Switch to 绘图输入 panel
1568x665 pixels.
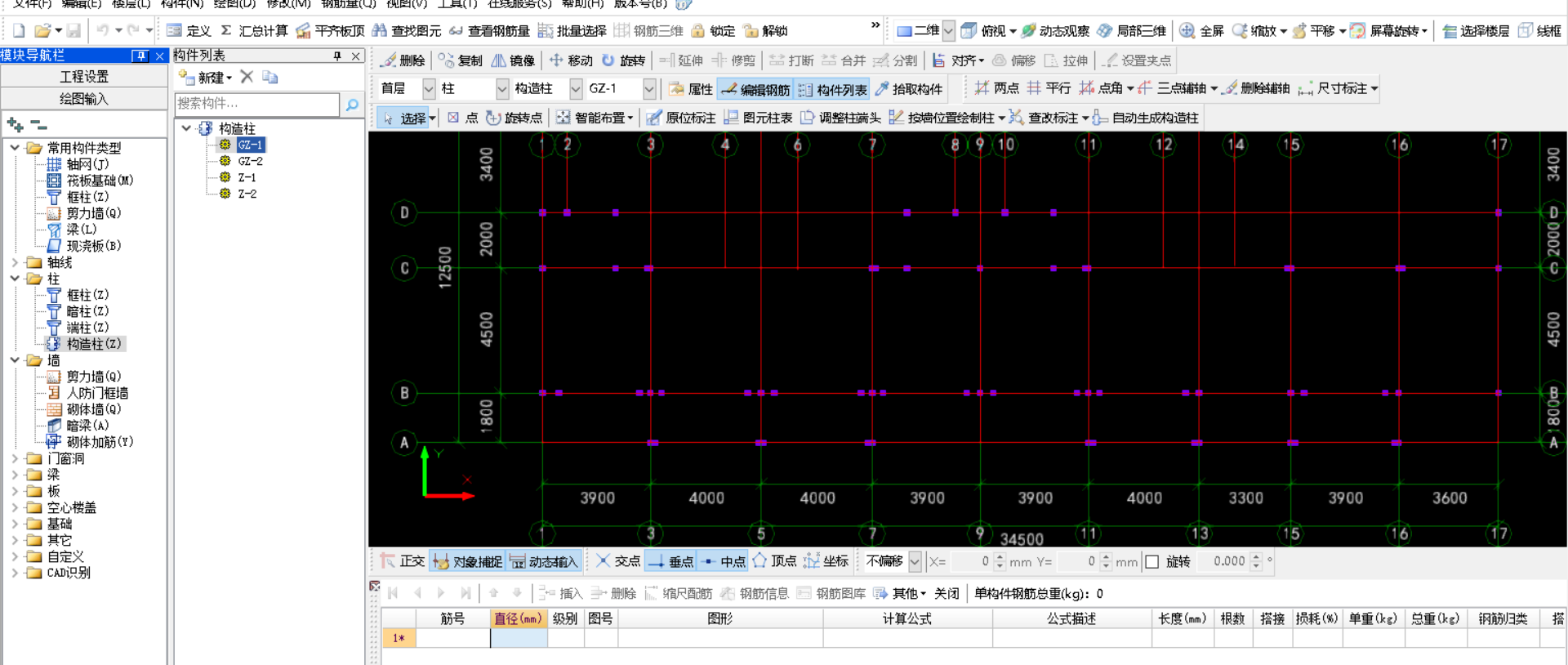(84, 99)
